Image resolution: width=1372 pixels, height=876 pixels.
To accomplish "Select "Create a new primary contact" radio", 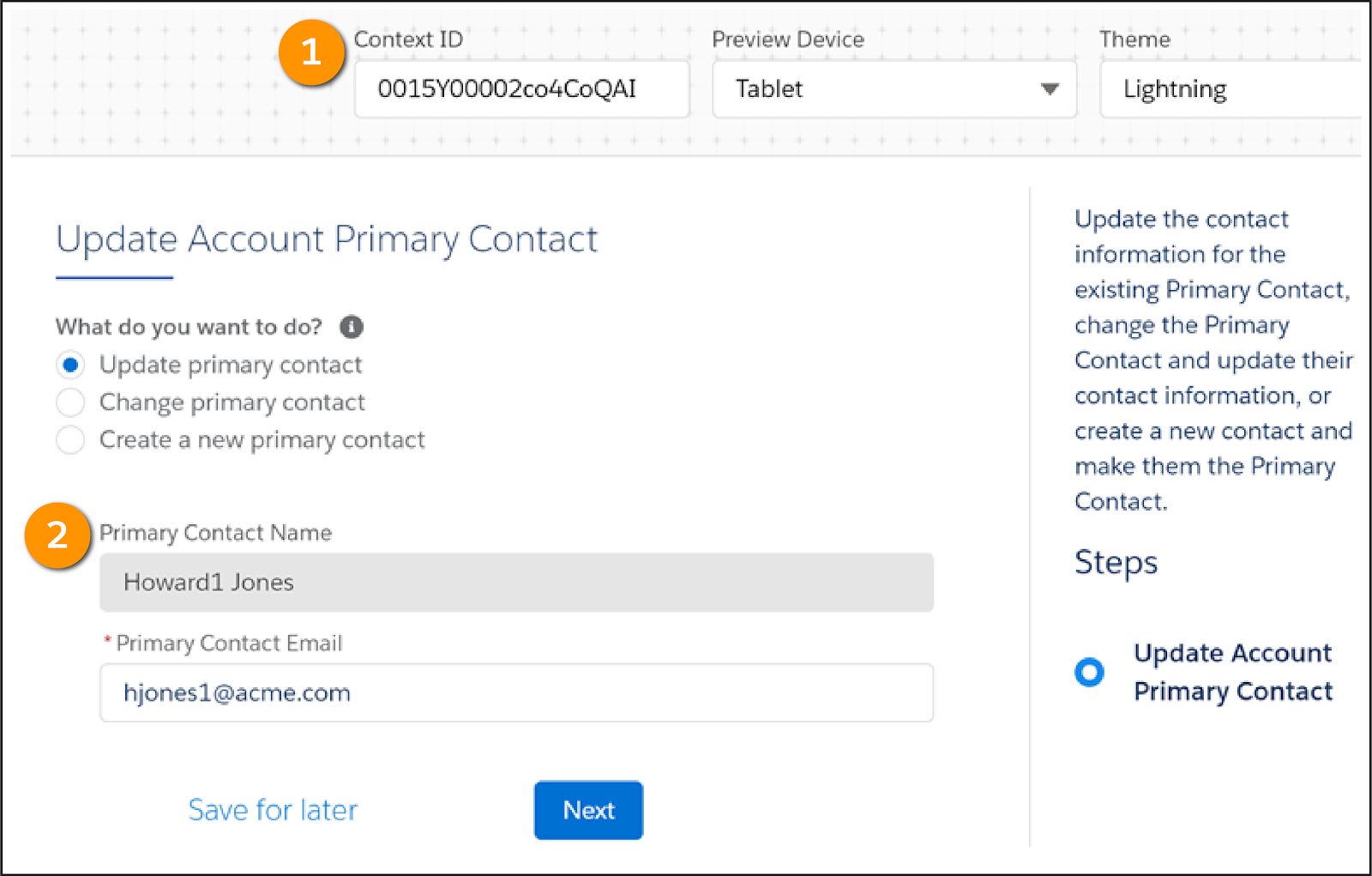I will [x=70, y=440].
